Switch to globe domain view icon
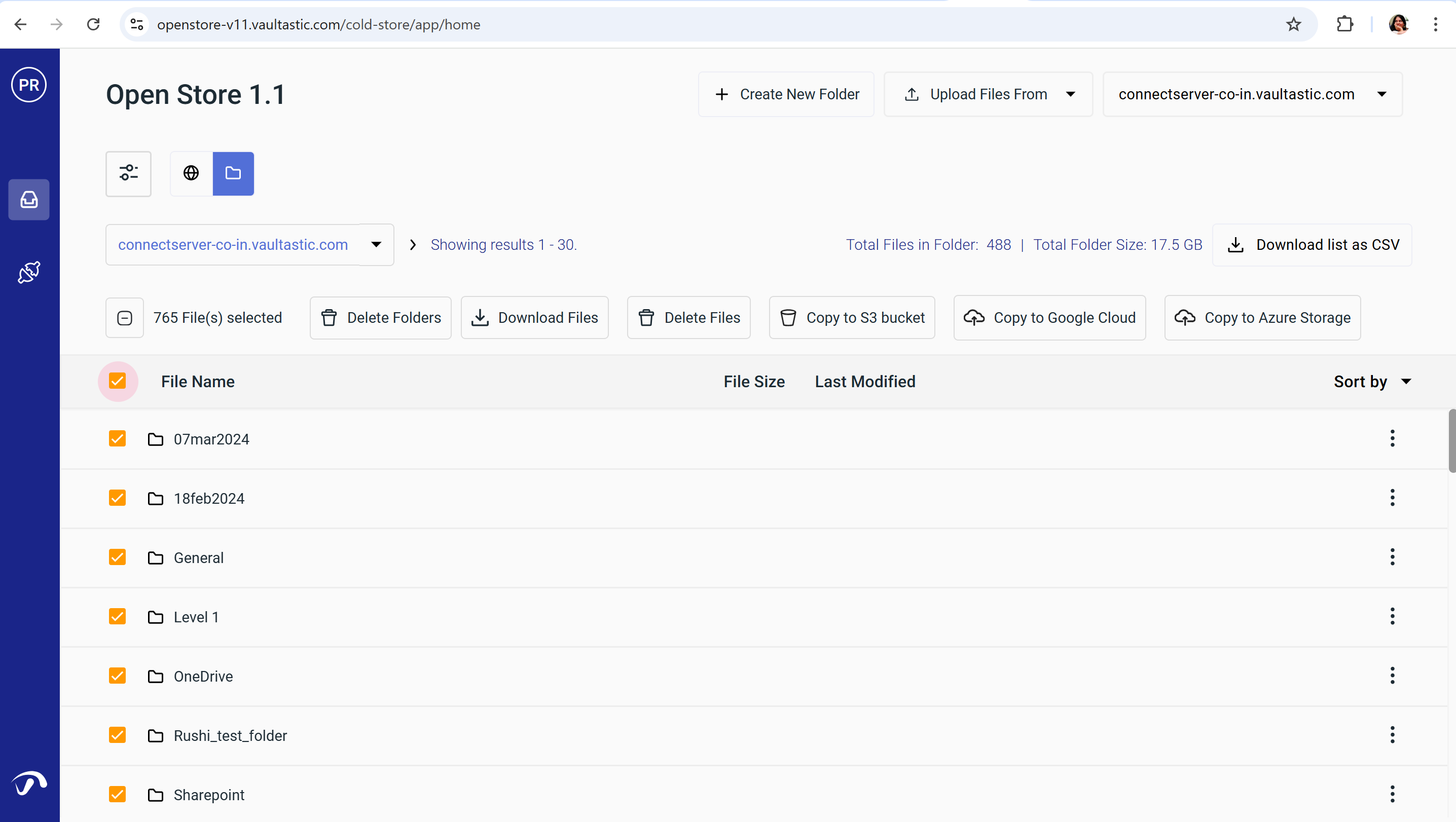1456x822 pixels. (x=191, y=173)
